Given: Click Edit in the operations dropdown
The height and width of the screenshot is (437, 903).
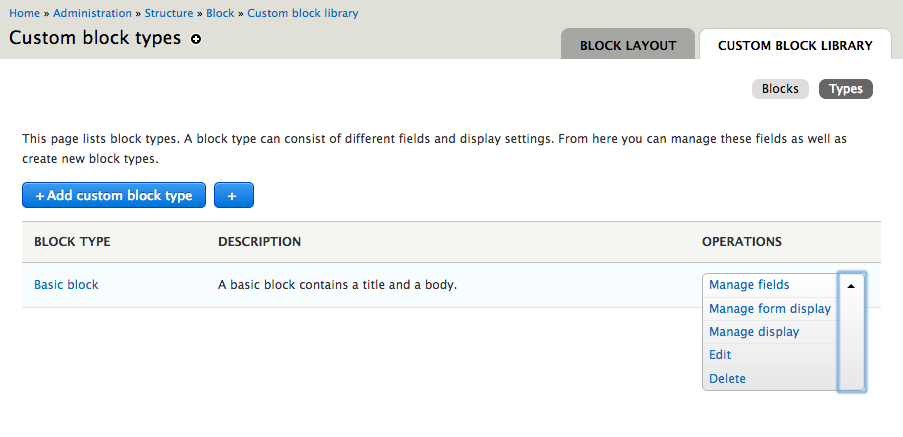Looking at the screenshot, I should (720, 355).
